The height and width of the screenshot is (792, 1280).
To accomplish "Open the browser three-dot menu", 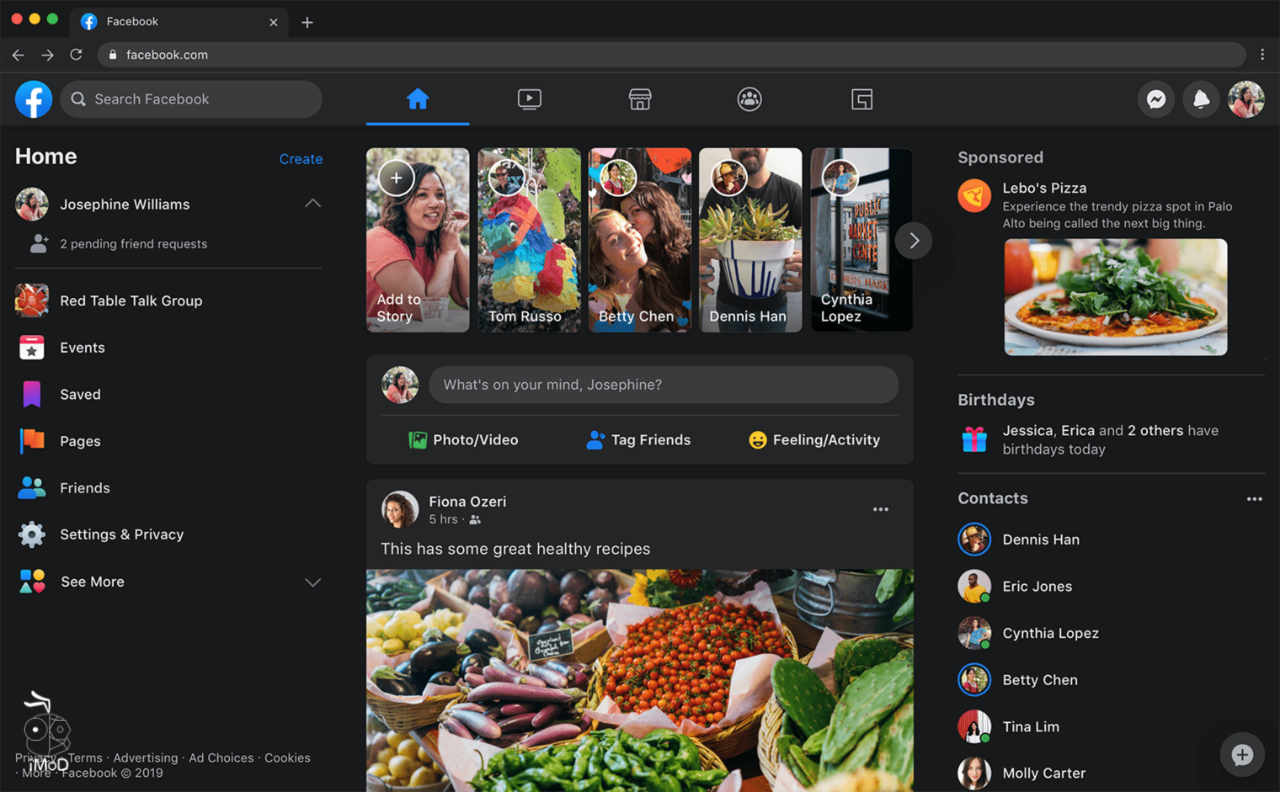I will 1263,55.
